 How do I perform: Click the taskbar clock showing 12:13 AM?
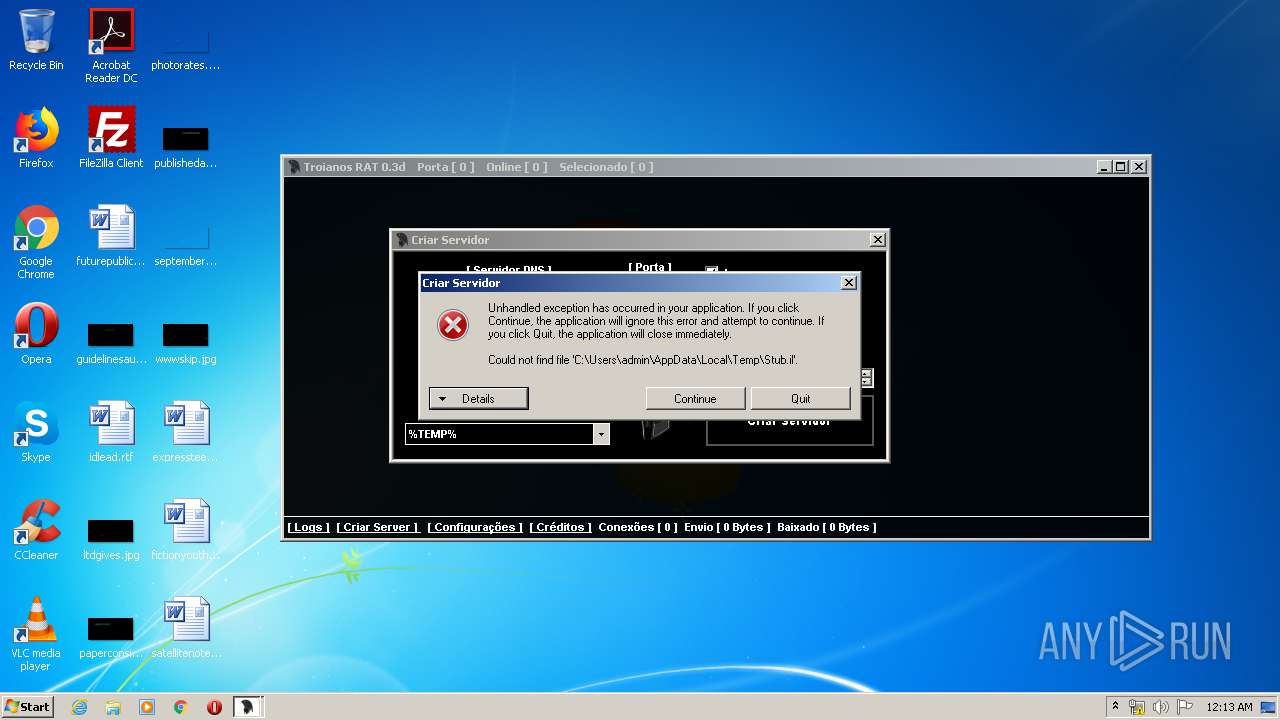pos(1229,707)
